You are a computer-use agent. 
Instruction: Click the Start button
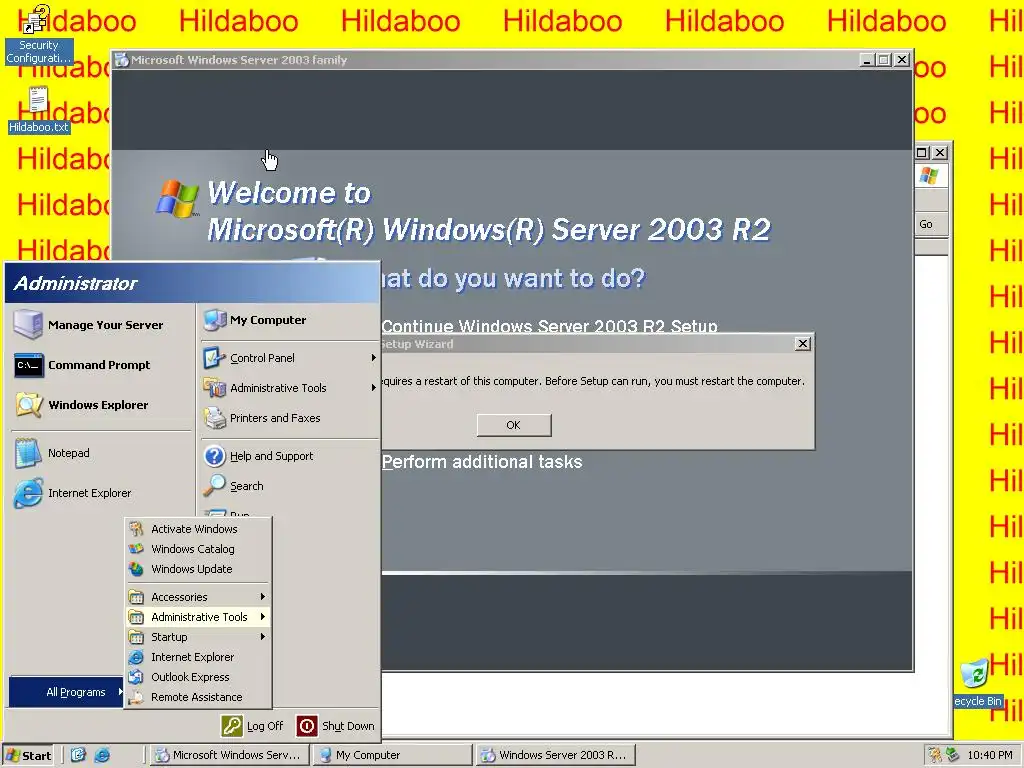click(x=28, y=756)
